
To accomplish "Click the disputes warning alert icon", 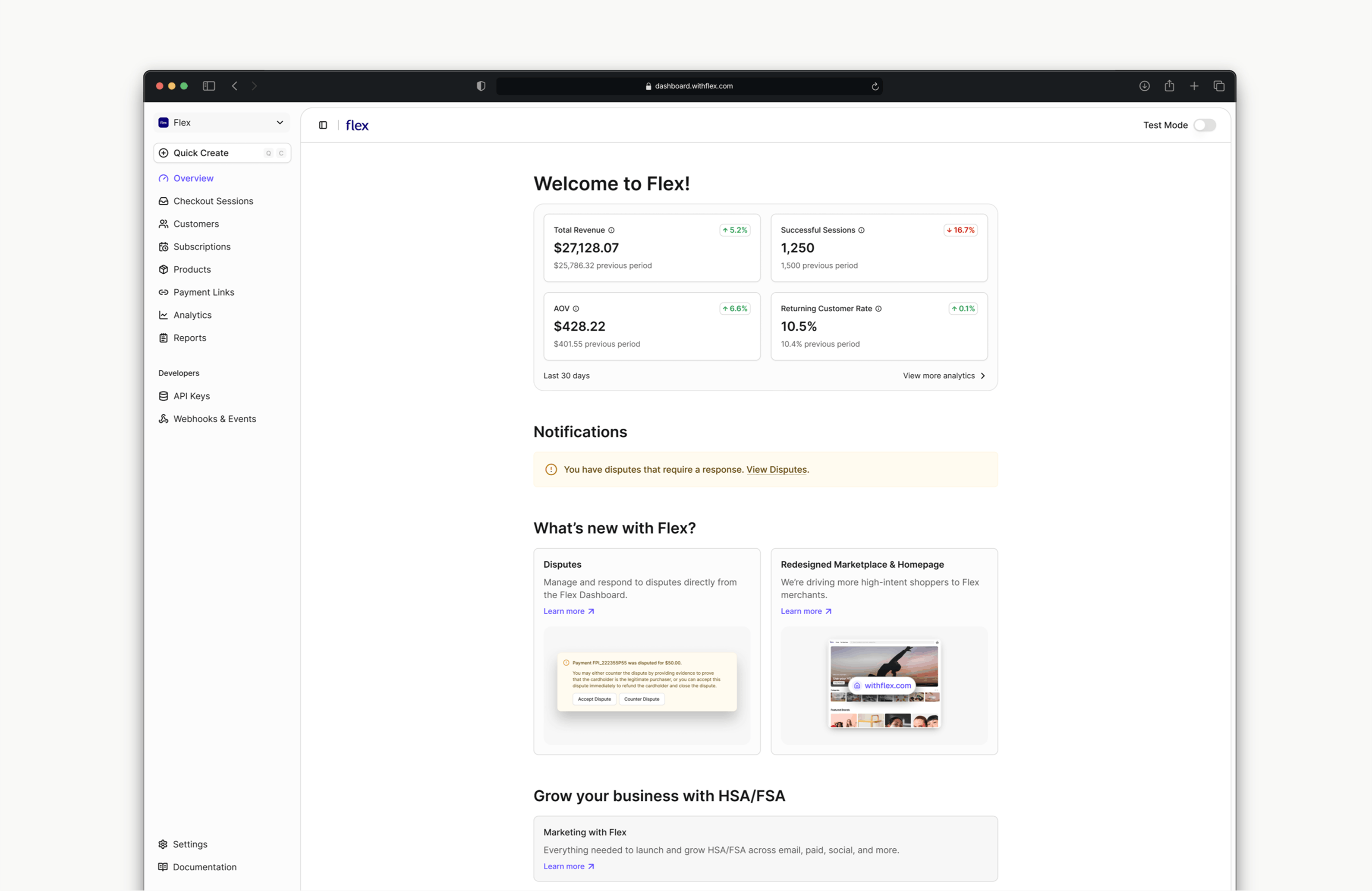I will [551, 469].
